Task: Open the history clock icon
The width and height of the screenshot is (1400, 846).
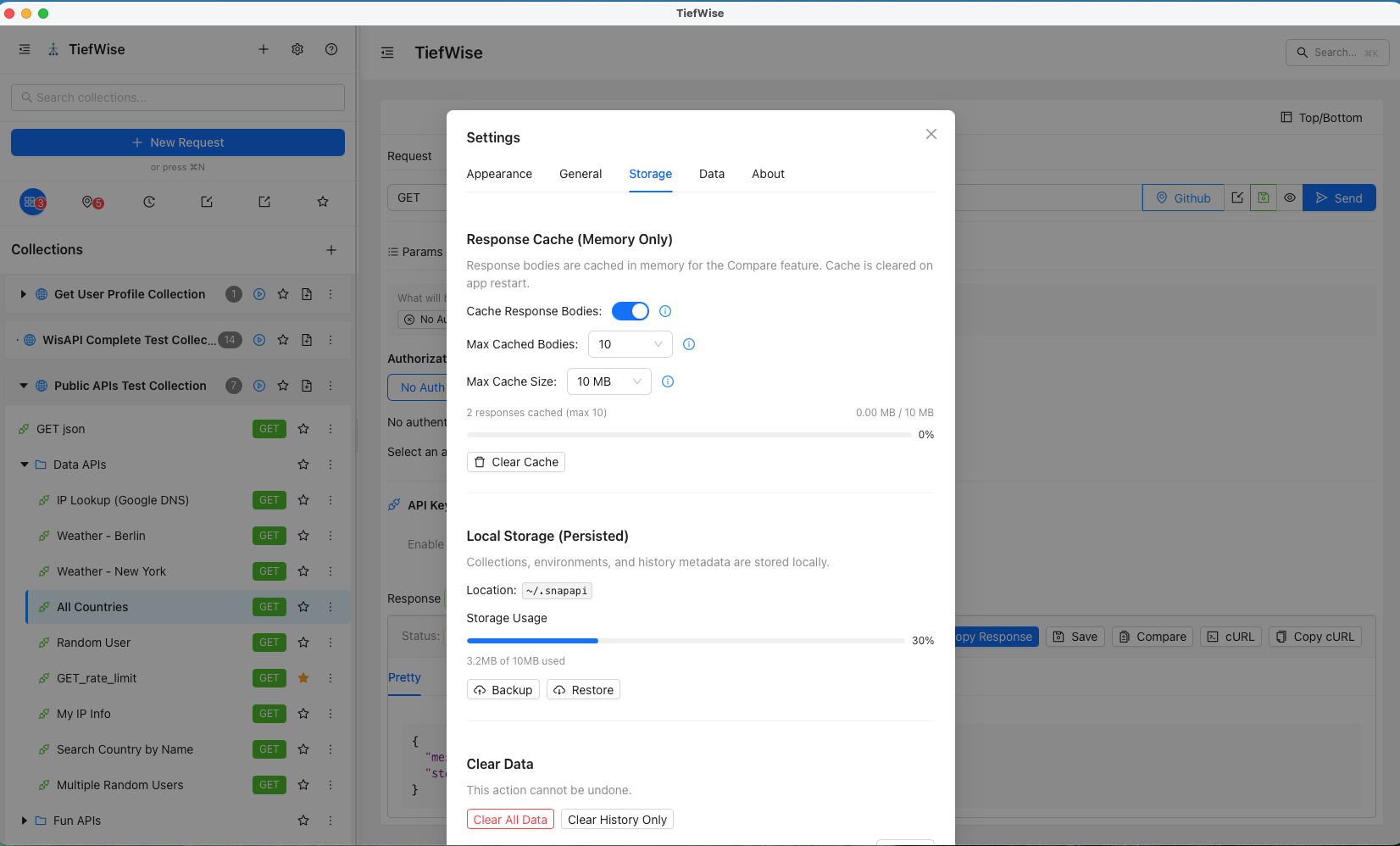Action: pos(149,202)
